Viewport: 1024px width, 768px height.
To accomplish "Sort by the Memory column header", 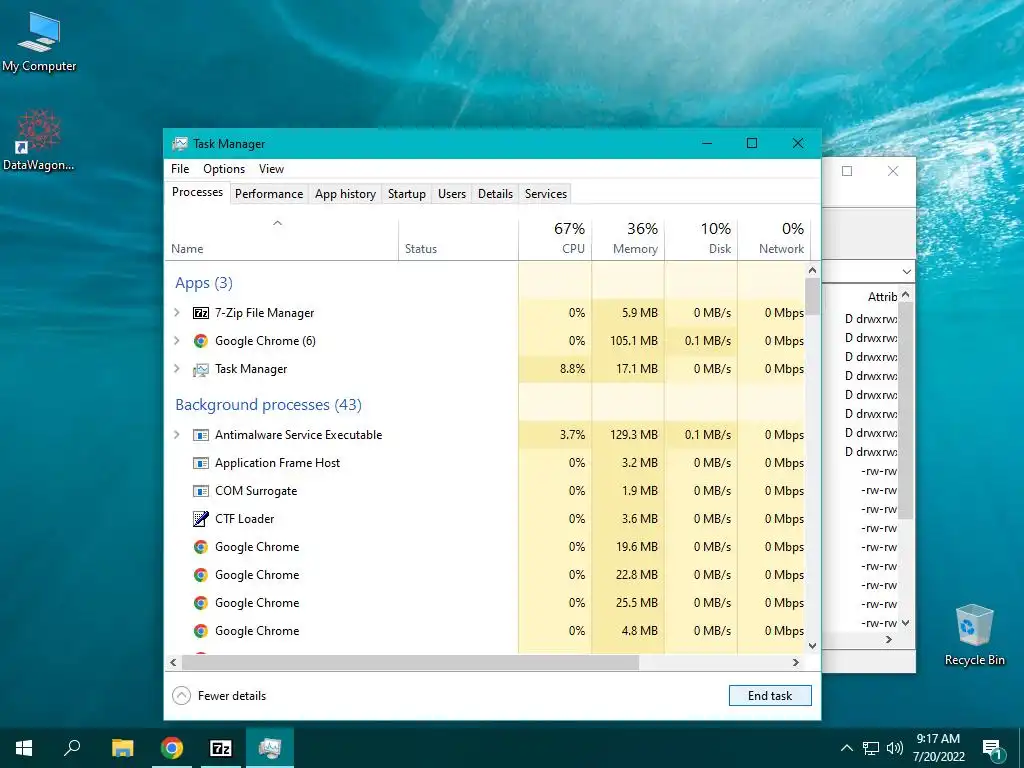I will (x=628, y=240).
